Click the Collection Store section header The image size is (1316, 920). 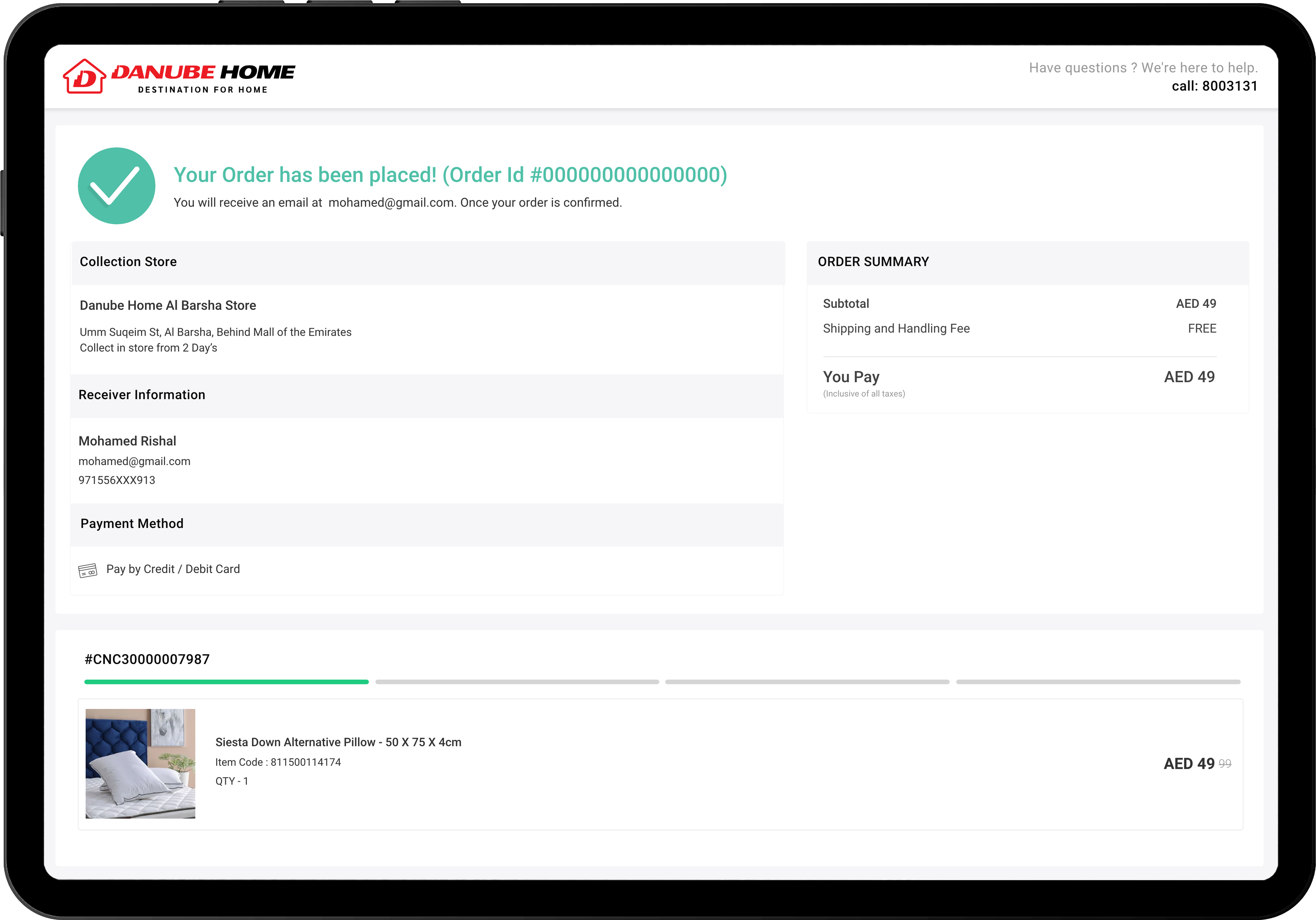pos(128,262)
